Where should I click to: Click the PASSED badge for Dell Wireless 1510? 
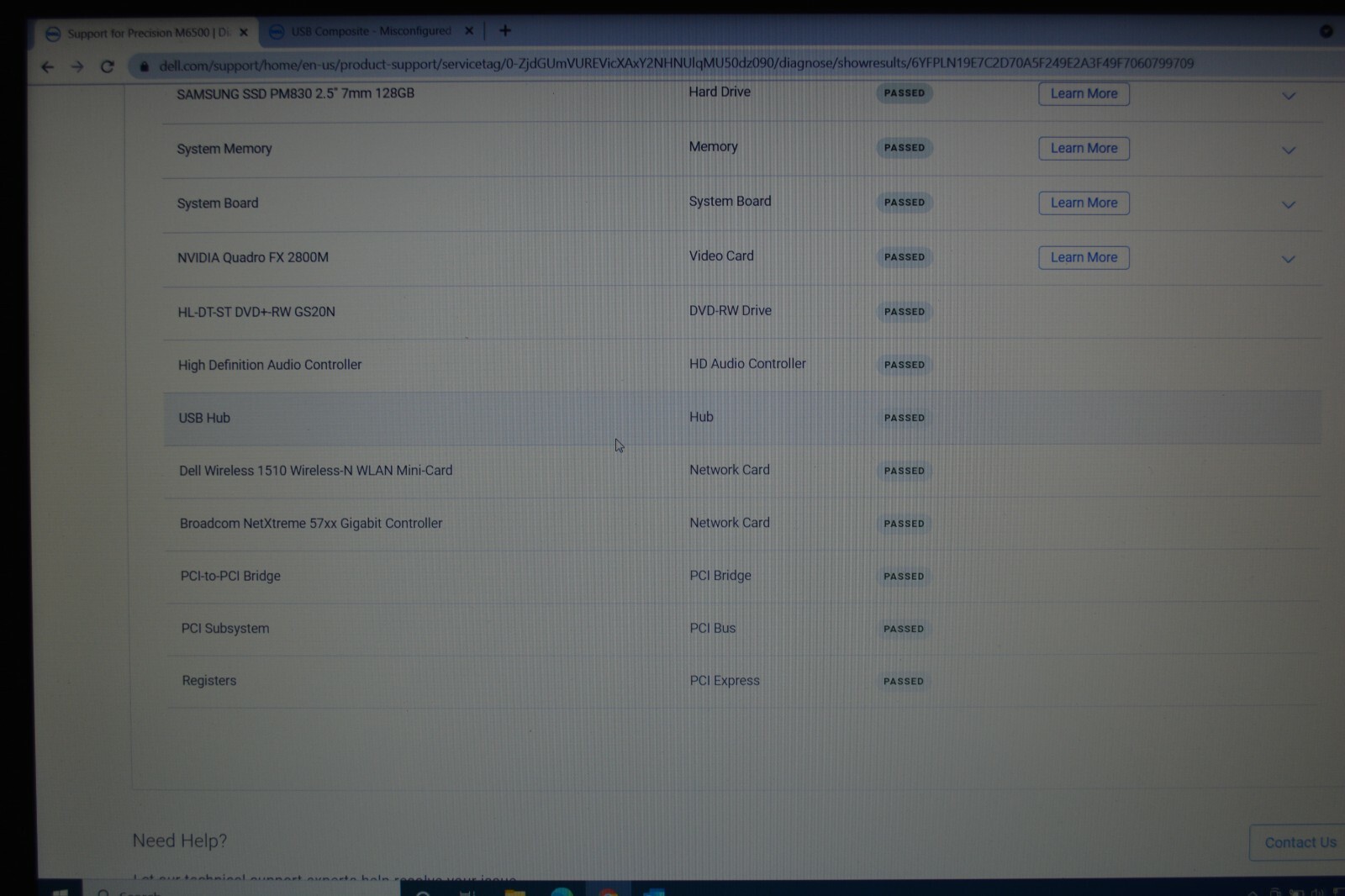(x=904, y=471)
